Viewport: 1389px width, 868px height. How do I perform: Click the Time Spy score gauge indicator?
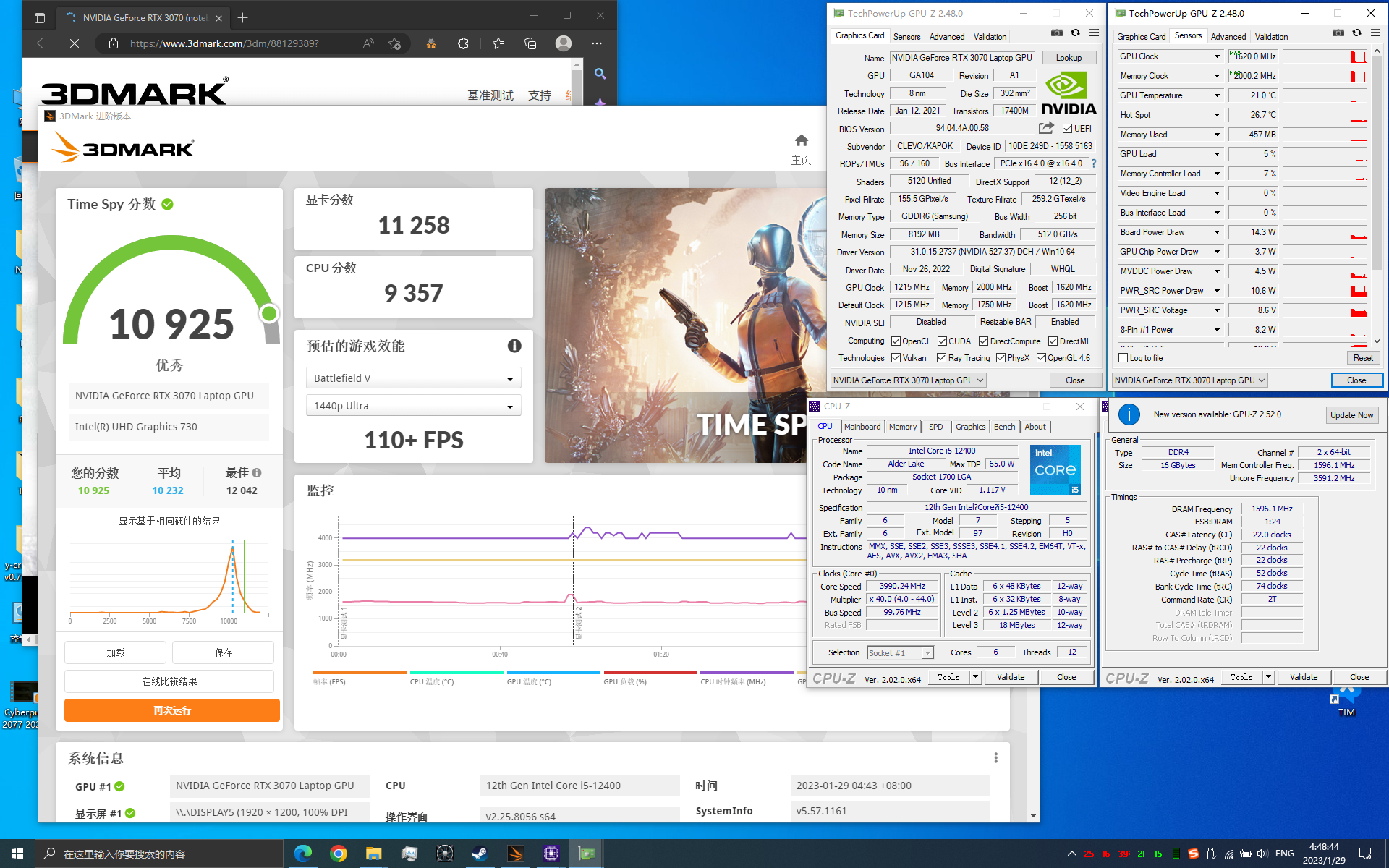coord(269,313)
